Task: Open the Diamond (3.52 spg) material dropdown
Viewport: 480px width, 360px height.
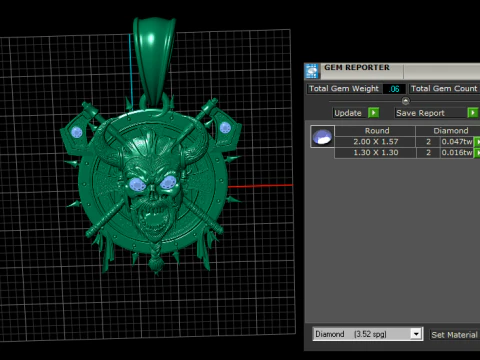Action: tap(368, 334)
